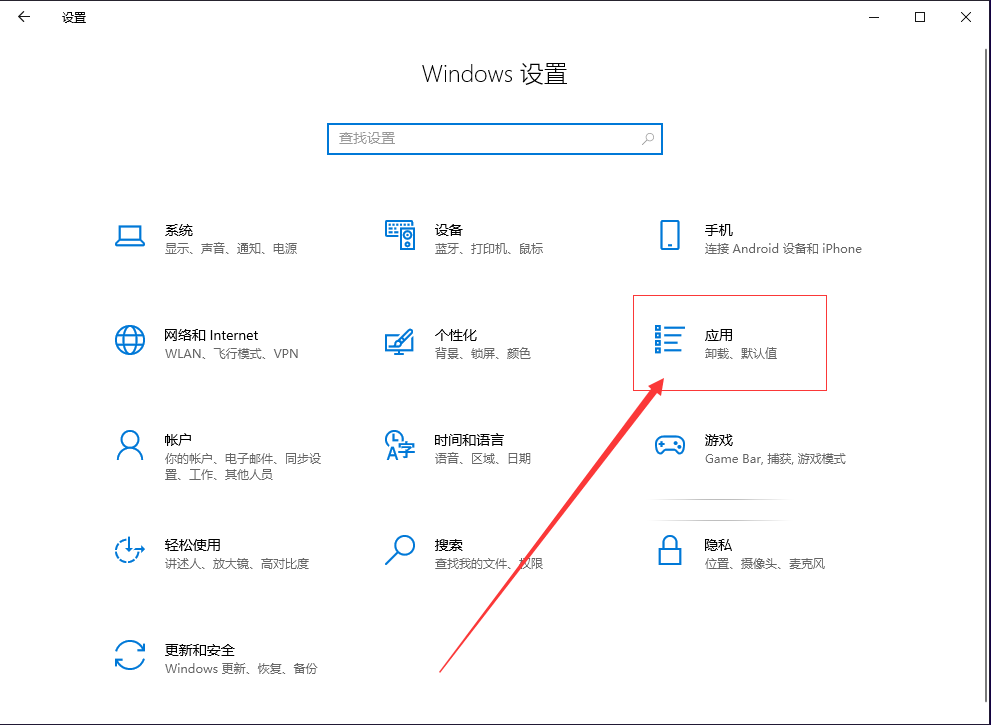Click the 设置 window title text
Screen dimensions: 991x725
tap(74, 18)
